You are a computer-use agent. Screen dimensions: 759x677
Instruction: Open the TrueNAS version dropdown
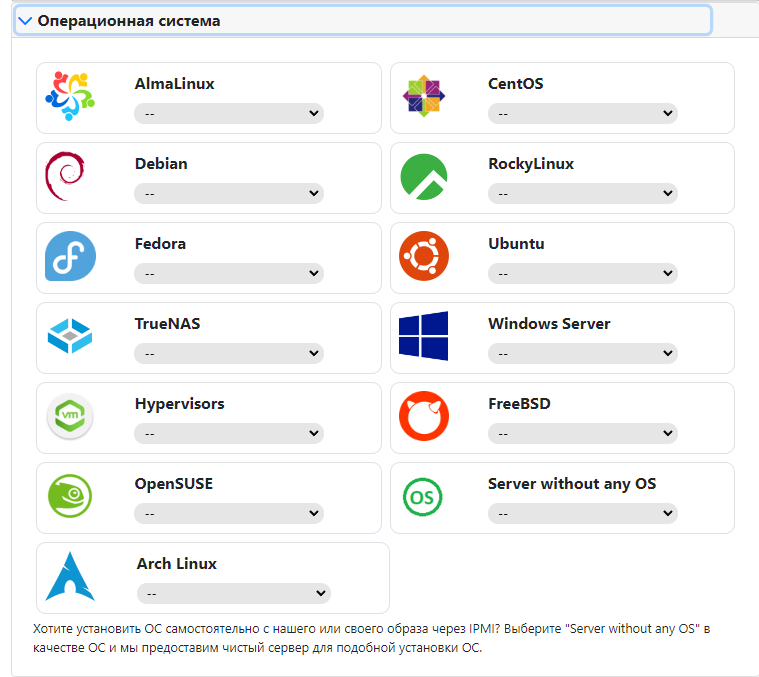coord(229,353)
